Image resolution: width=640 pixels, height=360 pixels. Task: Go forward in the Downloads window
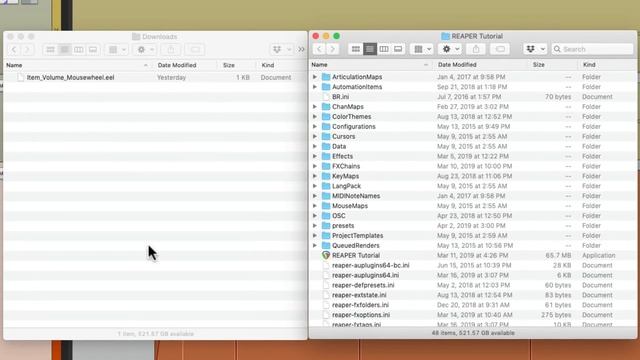(27, 50)
